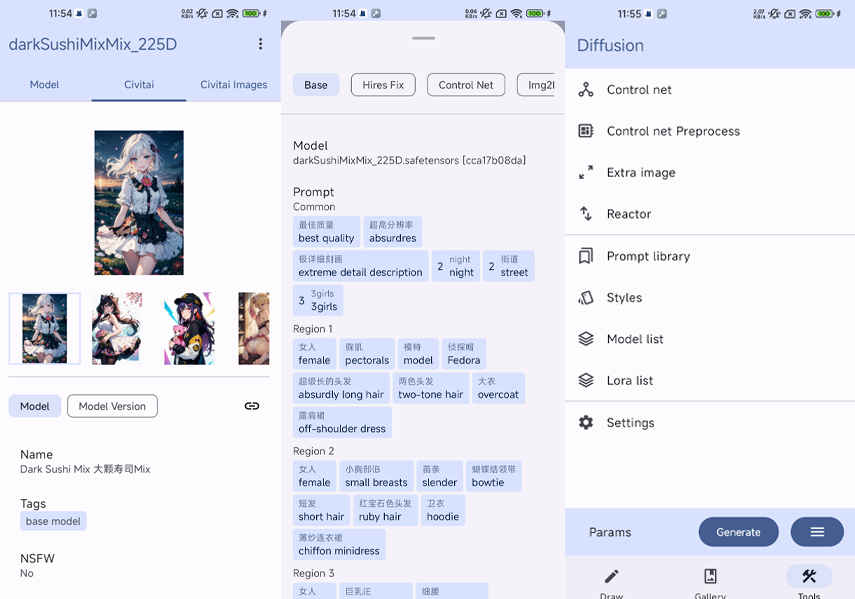
Task: Switch to the Draw tab
Action: coord(611,583)
